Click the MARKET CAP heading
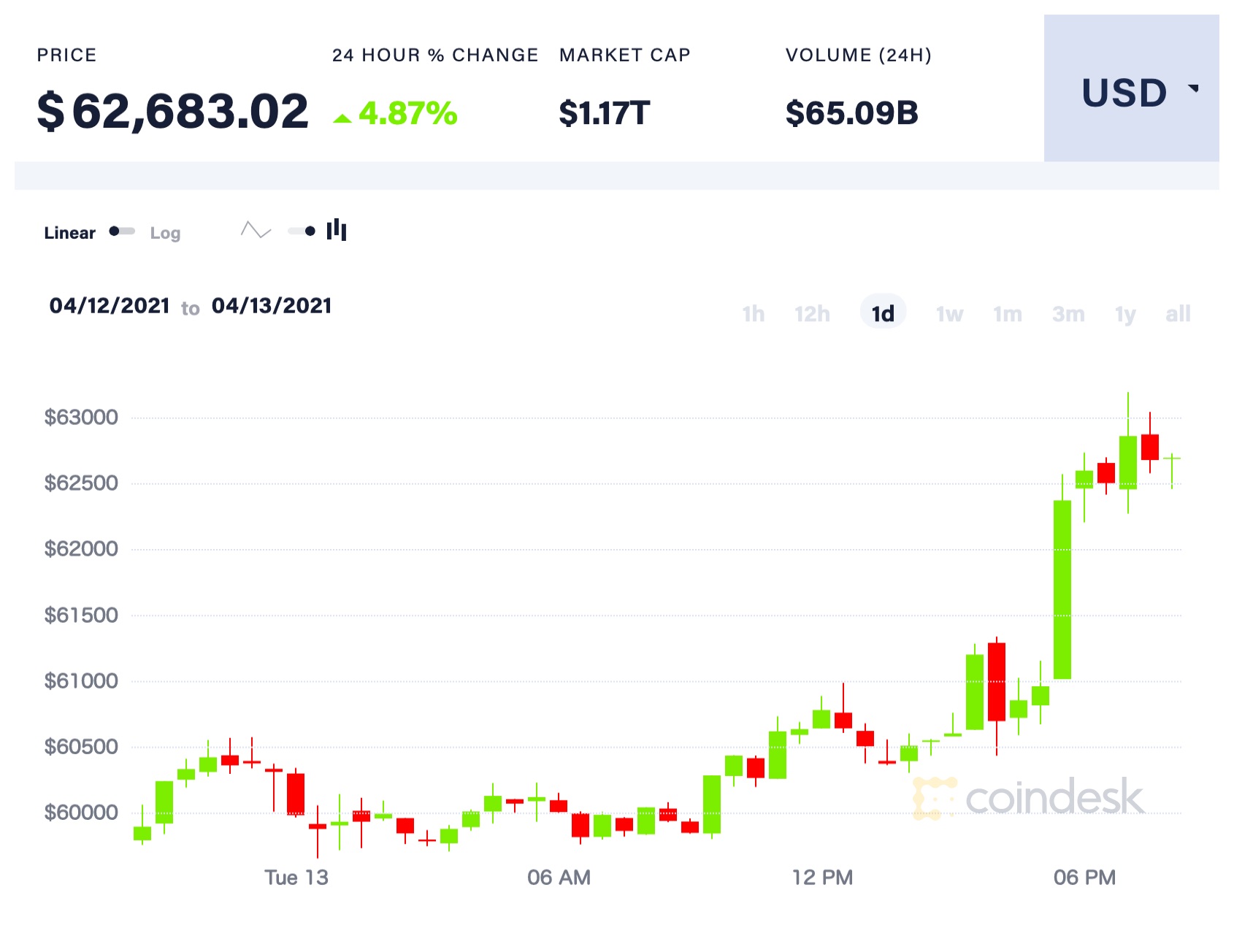 pyautogui.click(x=625, y=55)
